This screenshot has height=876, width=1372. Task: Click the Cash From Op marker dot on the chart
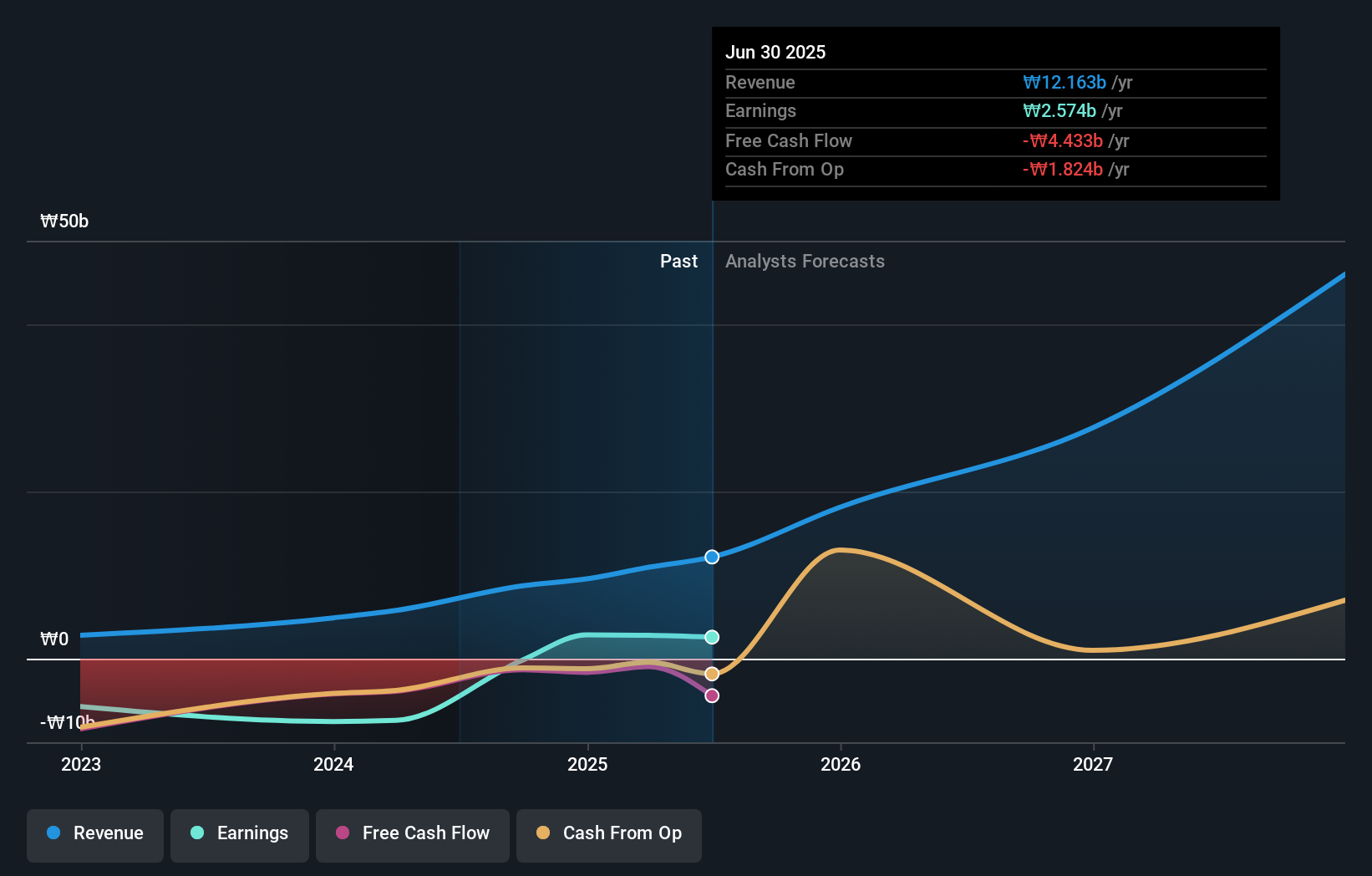[711, 672]
